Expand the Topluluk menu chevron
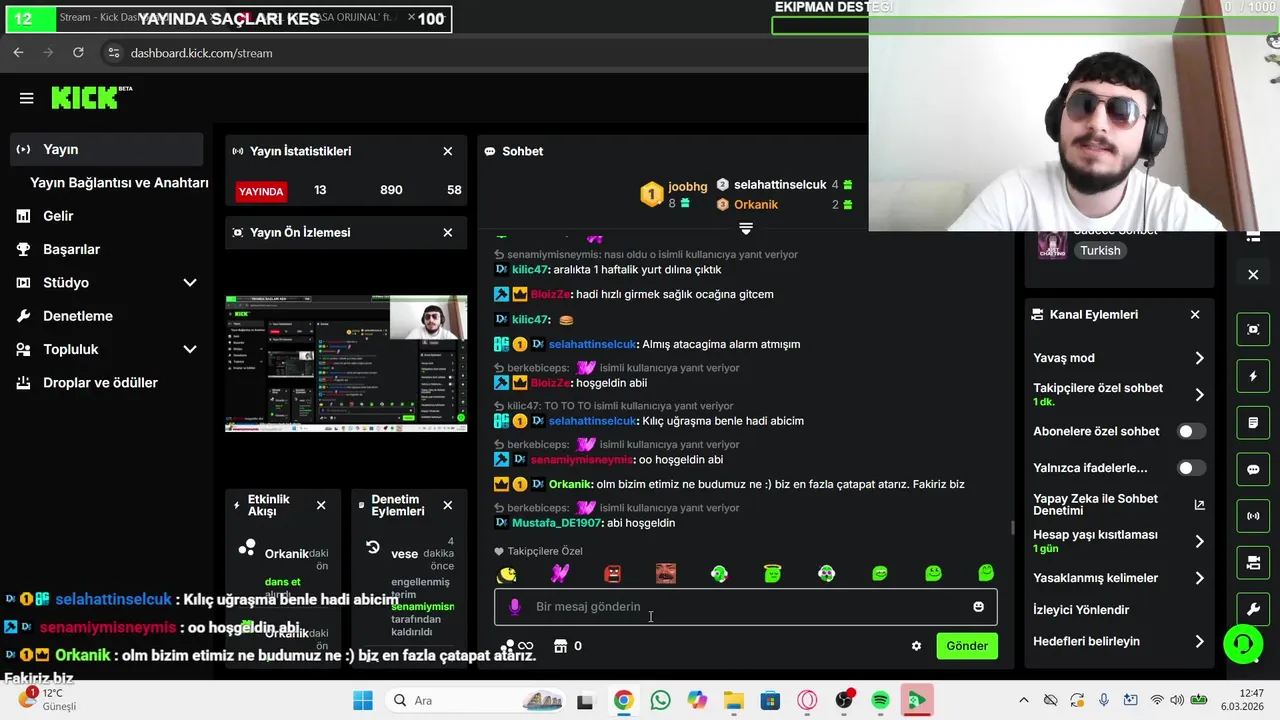The width and height of the screenshot is (1280, 720). (189, 349)
